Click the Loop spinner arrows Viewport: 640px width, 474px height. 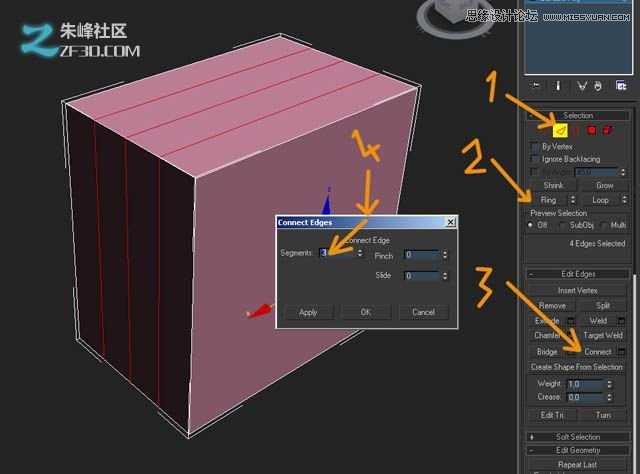[624, 200]
